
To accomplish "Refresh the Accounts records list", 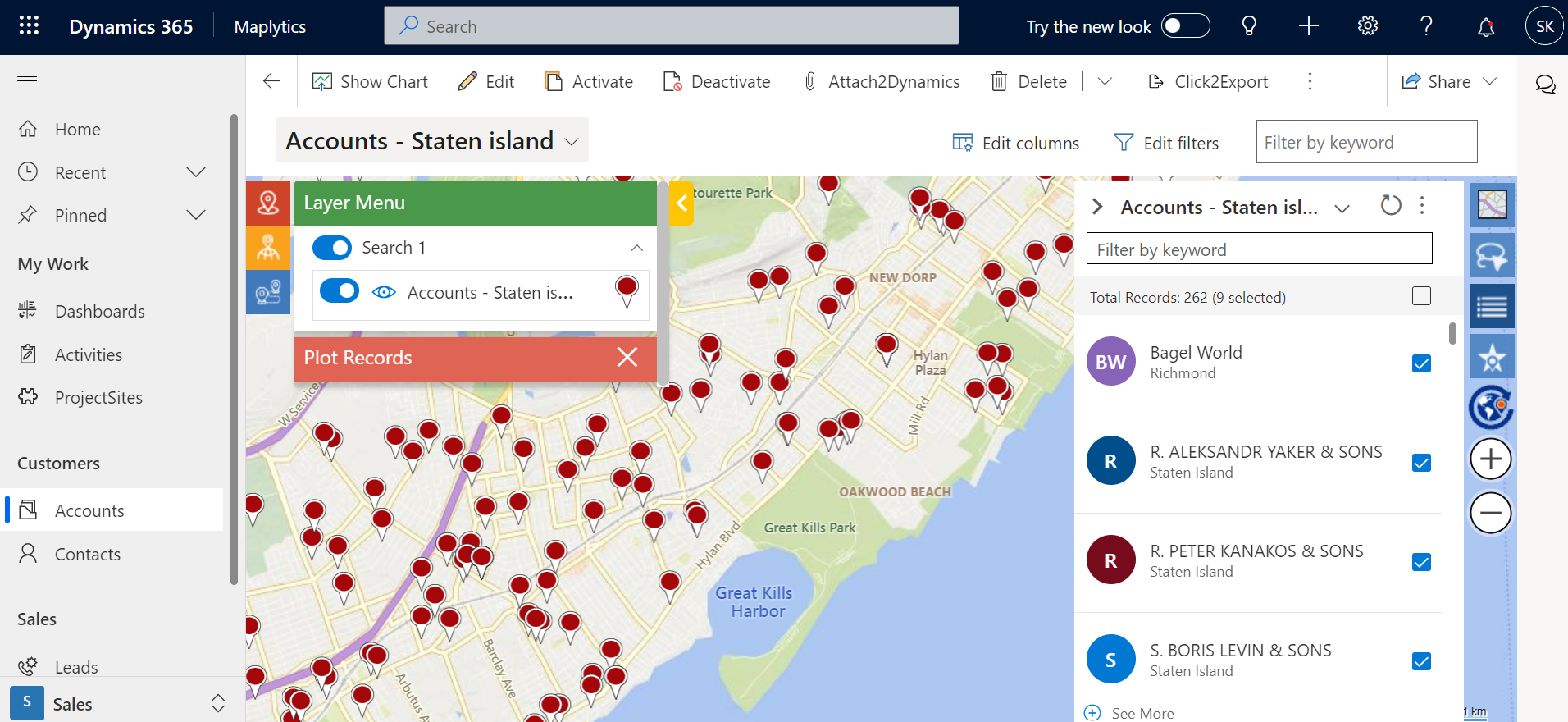I will [x=1391, y=206].
